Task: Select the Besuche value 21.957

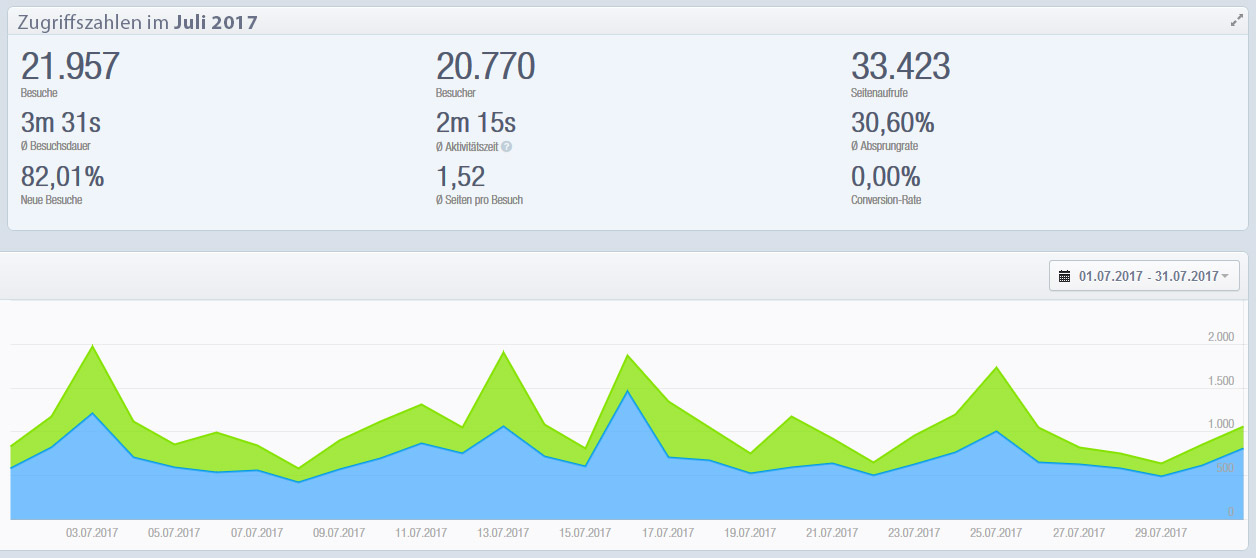Action: click(70, 67)
